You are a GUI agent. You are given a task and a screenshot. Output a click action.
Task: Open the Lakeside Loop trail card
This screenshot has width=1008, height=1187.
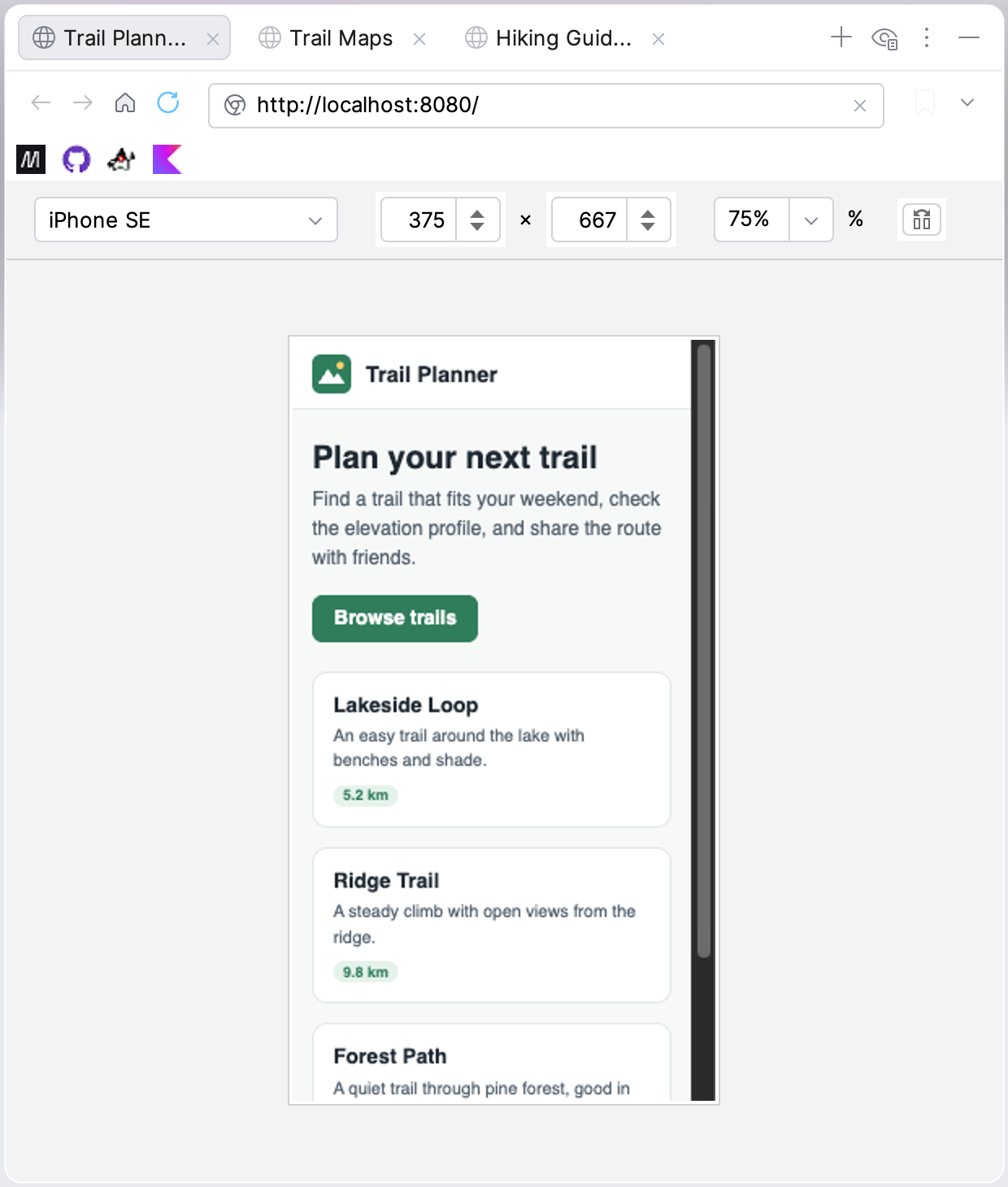click(x=492, y=750)
